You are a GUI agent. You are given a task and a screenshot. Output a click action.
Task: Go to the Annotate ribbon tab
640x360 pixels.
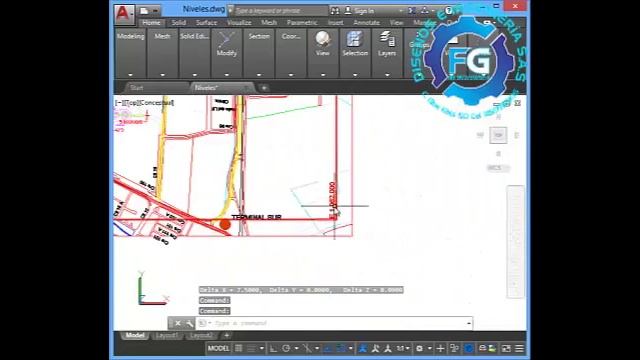pyautogui.click(x=367, y=23)
